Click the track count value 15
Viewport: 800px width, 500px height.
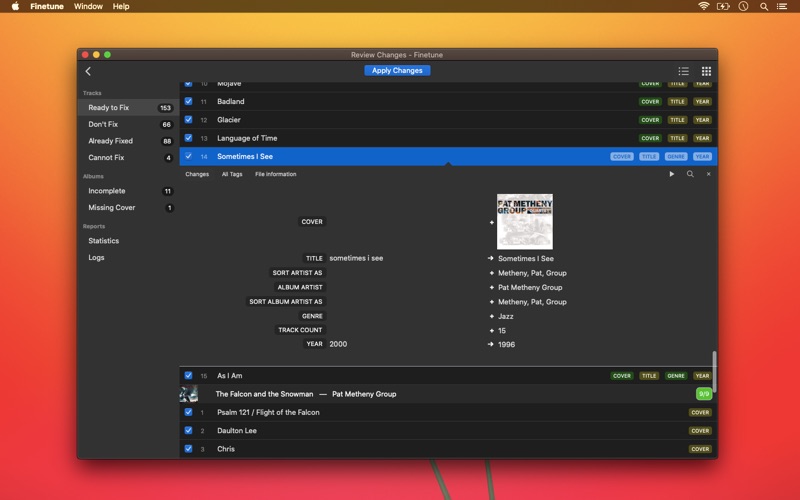[x=502, y=331]
